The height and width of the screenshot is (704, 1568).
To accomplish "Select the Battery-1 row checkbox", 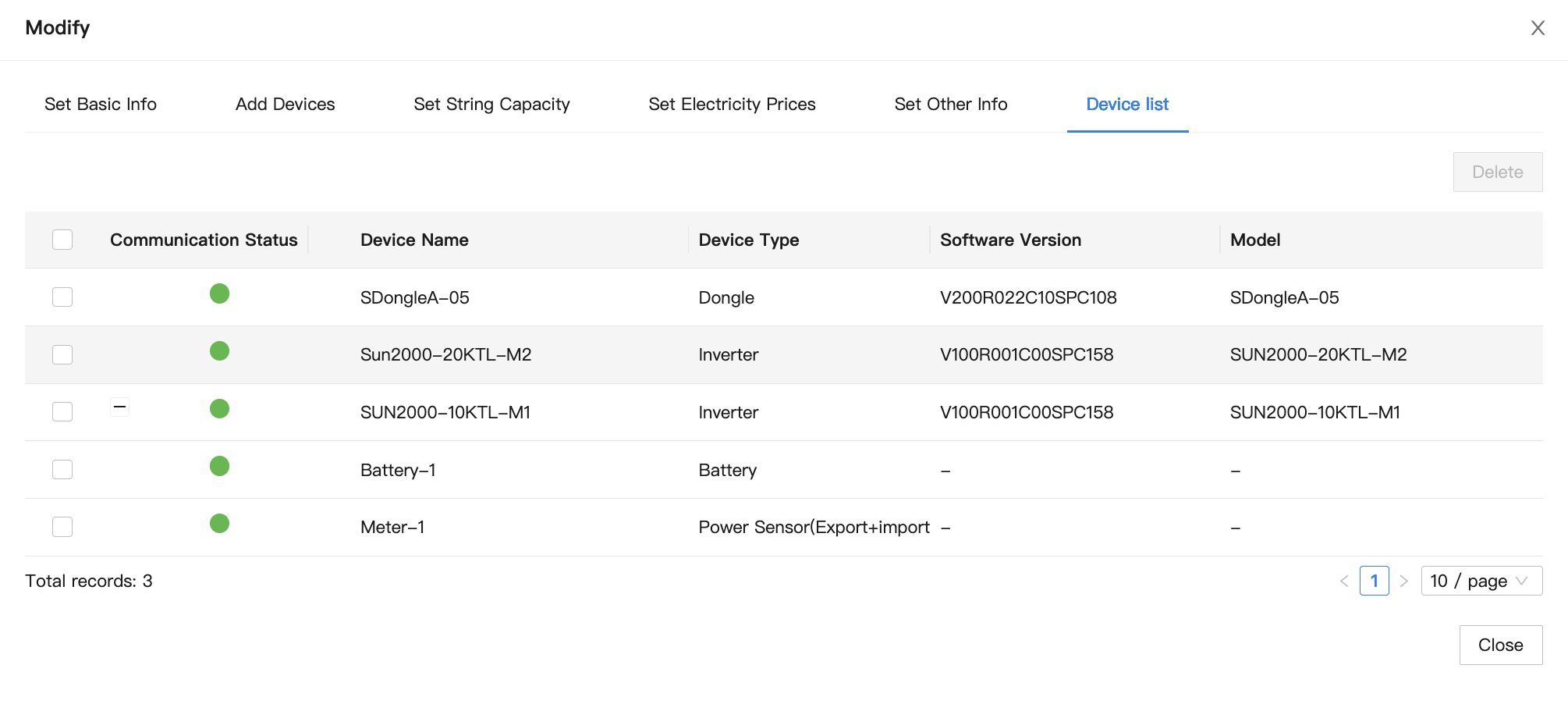I will pyautogui.click(x=62, y=469).
